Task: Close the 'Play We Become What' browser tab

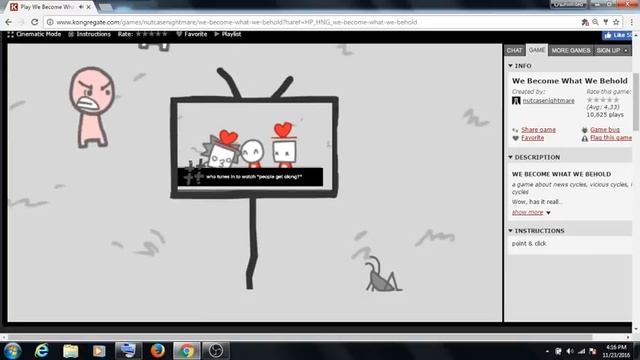Action: [x=89, y=7]
